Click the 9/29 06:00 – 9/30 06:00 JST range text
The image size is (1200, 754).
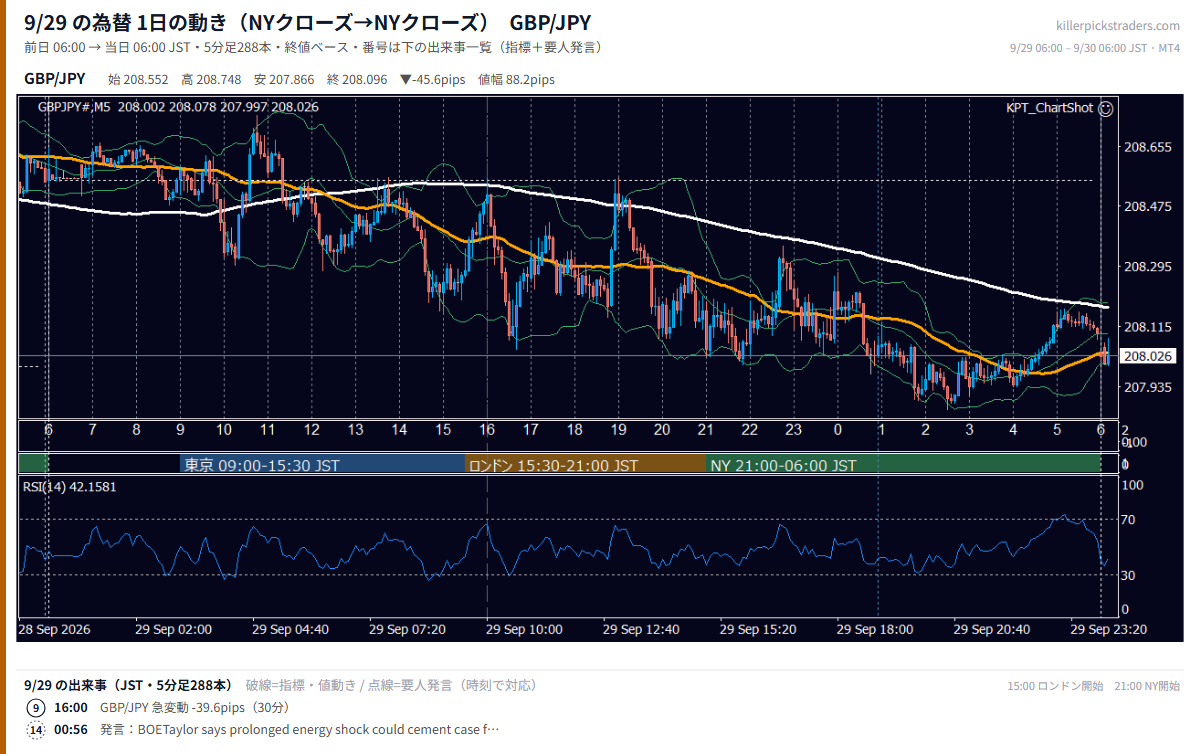[x=1095, y=47]
